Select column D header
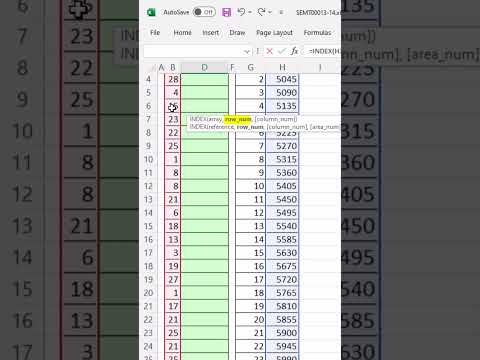The width and height of the screenshot is (480, 360). click(205, 68)
